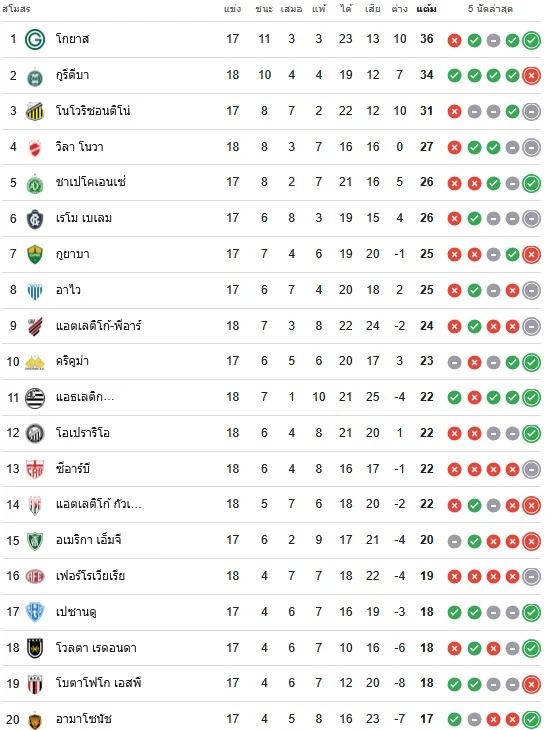Click the Paysandu blue crest in row 17

click(x=35, y=612)
